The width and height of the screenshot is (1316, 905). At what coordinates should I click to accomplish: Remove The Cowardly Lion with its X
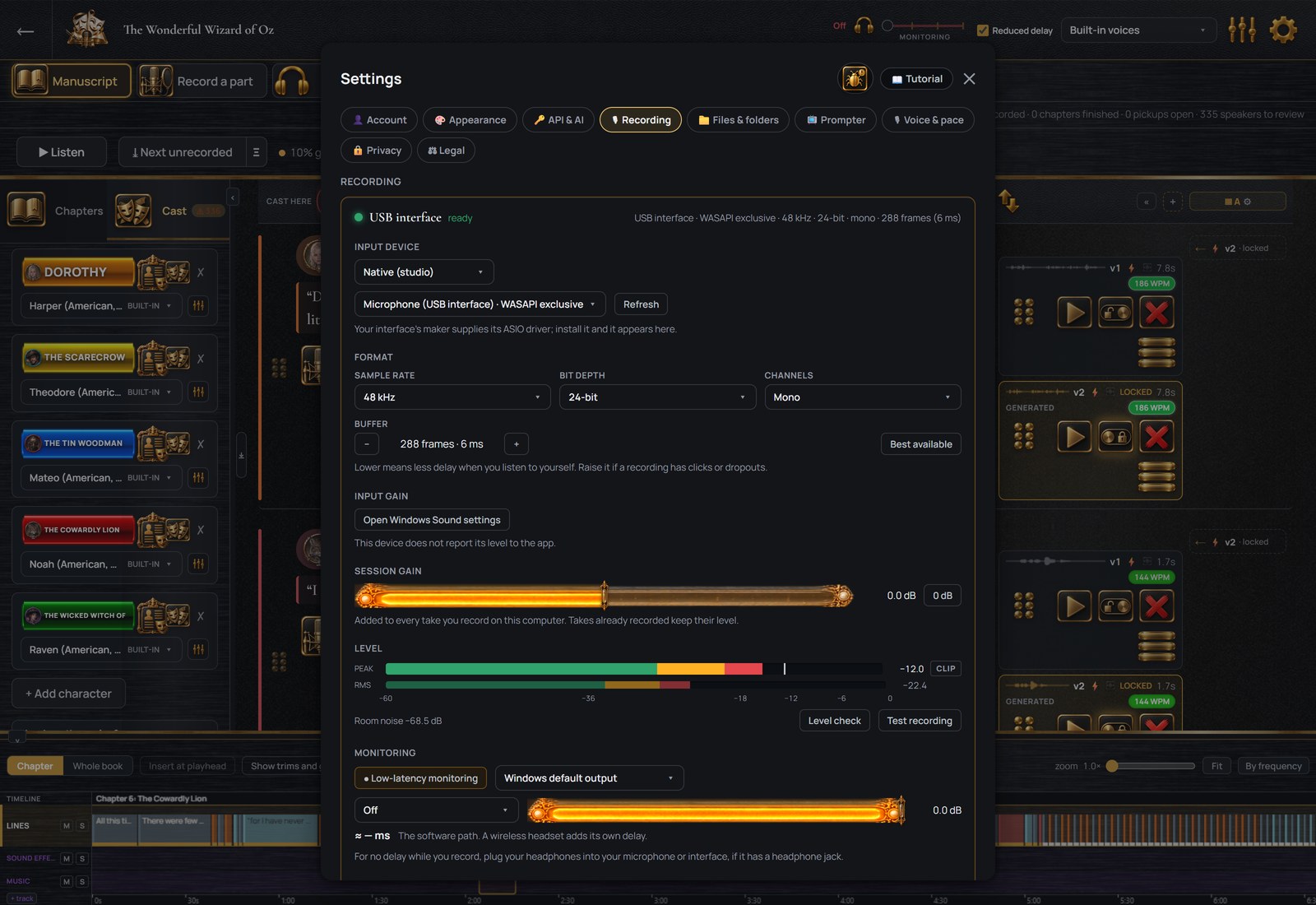201,530
